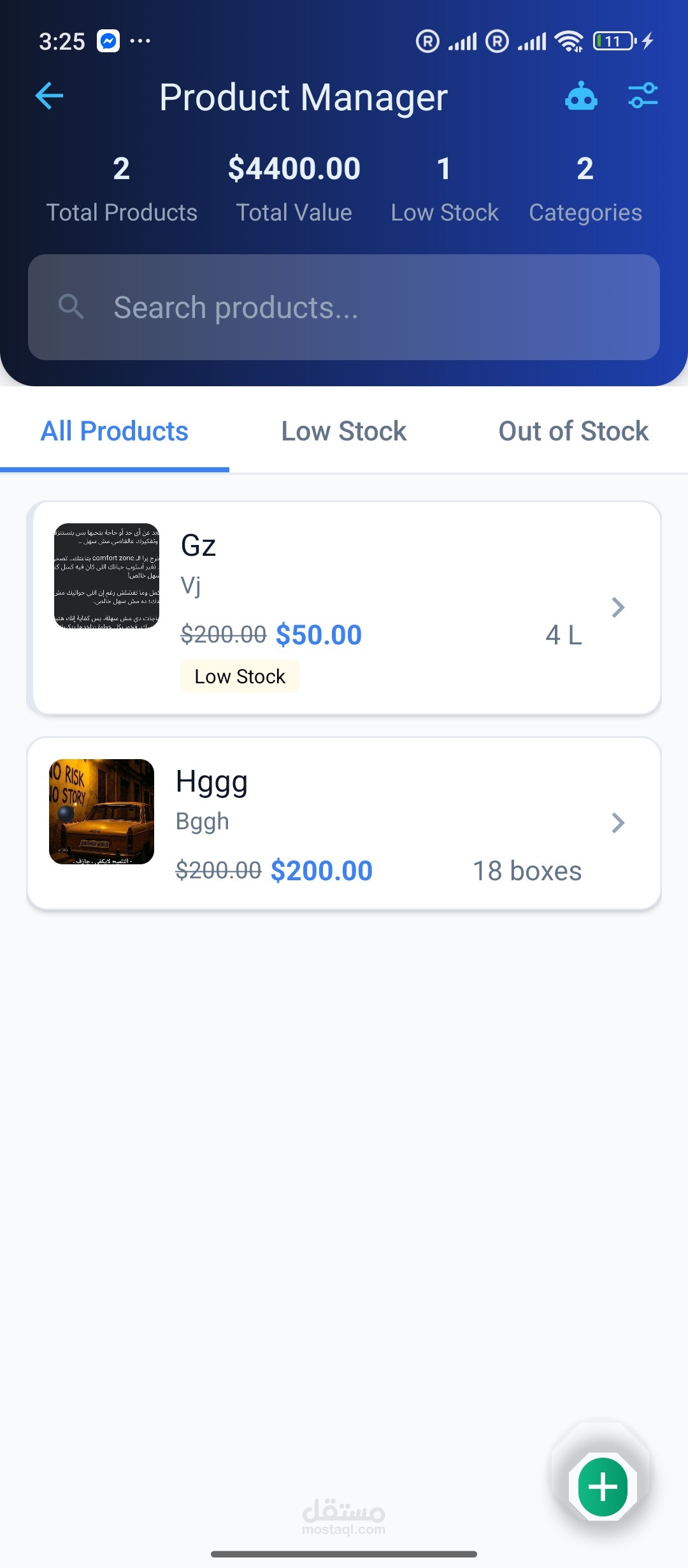The image size is (688, 1568).
Task: Tap the Low Stock badge on Gz
Action: (x=240, y=676)
